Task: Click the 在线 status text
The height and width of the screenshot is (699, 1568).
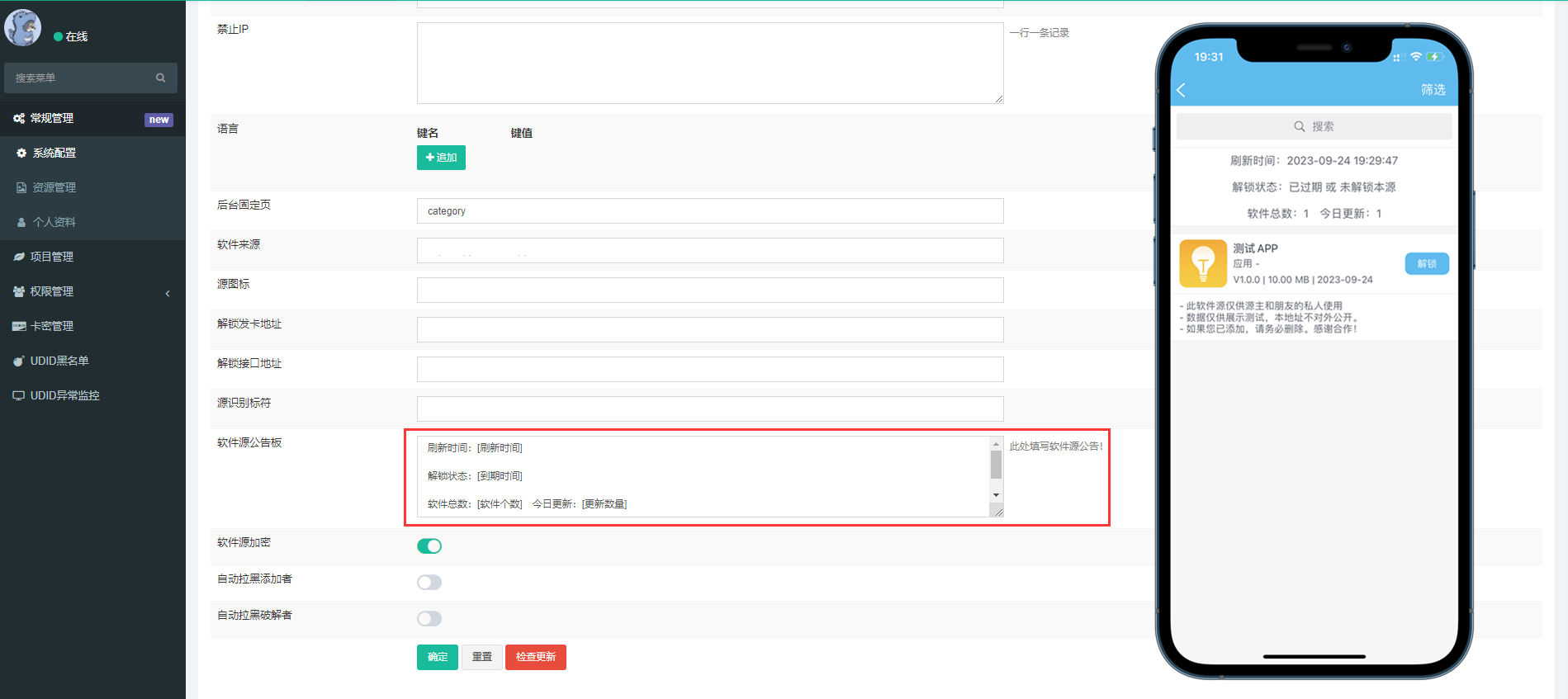Action: (77, 36)
